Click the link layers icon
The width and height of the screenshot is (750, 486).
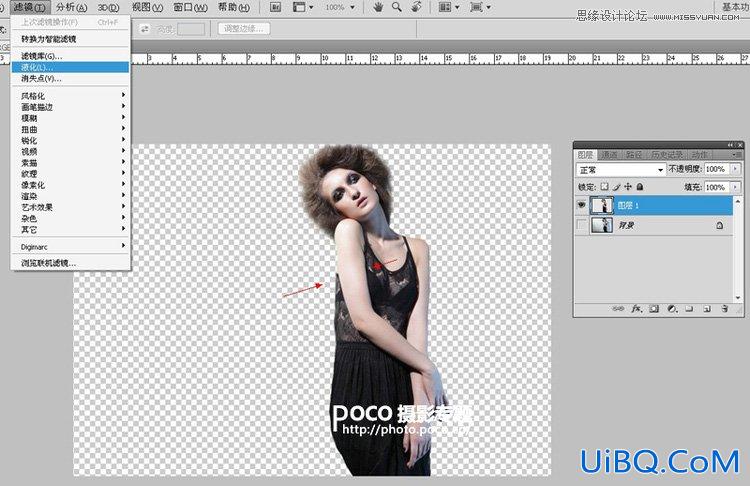[x=618, y=309]
